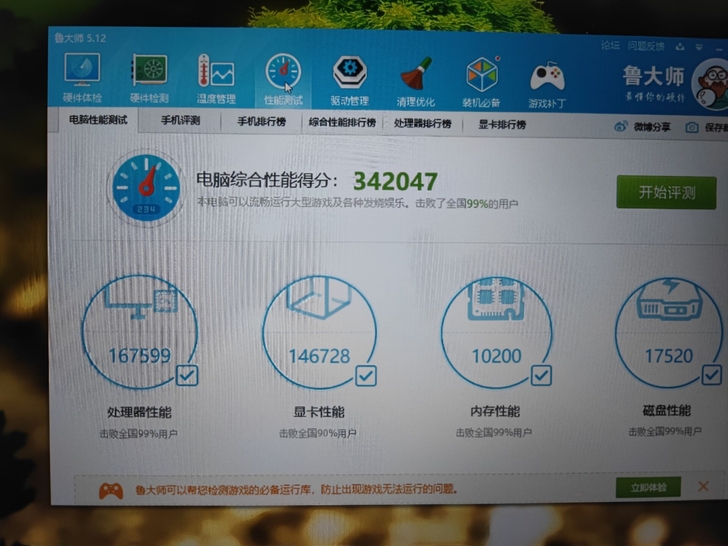Open 游戏补丁 gamepad icon

click(547, 84)
